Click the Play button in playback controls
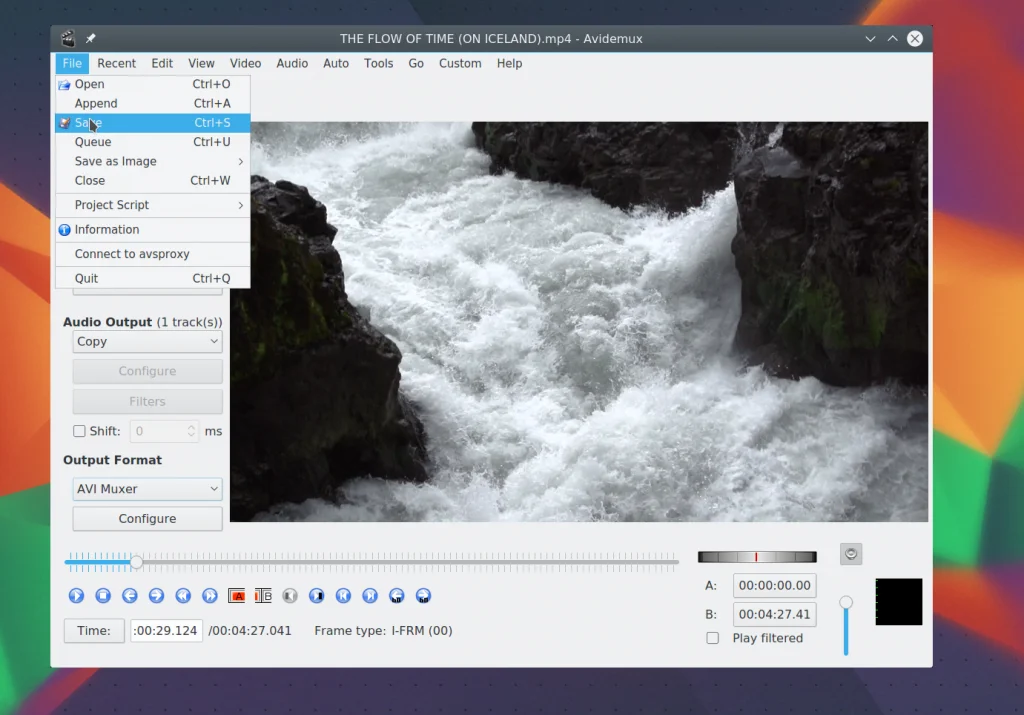 tap(76, 596)
